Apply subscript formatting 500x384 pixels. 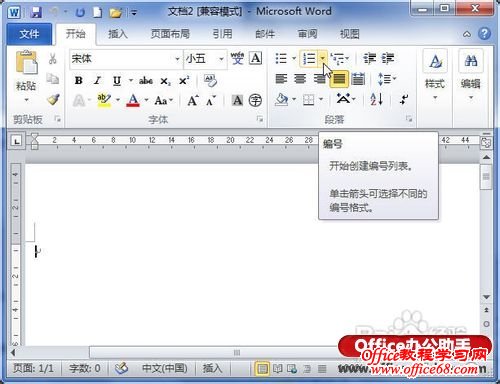click(165, 81)
